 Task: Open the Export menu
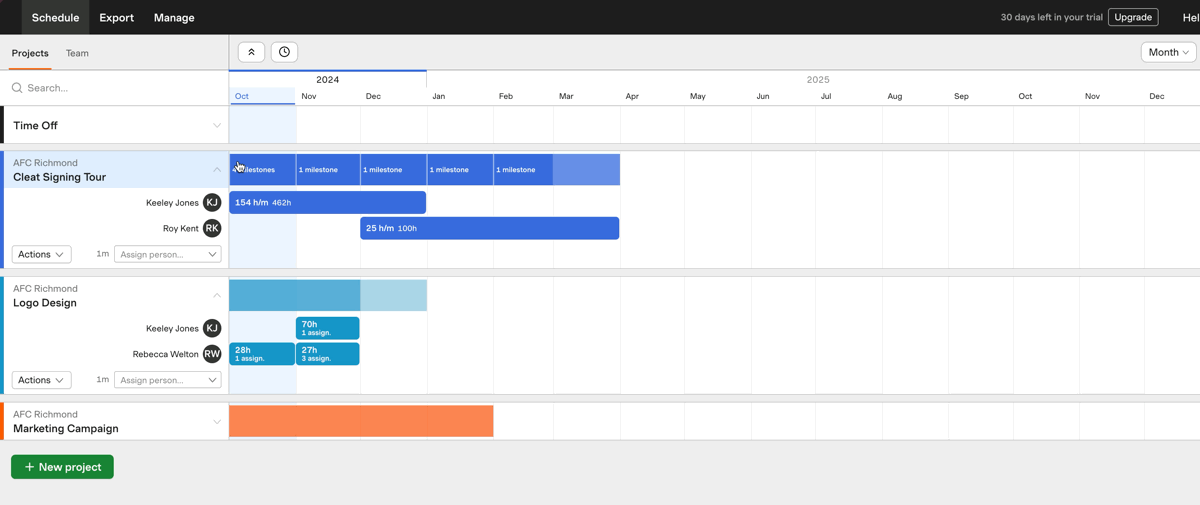[x=116, y=17]
